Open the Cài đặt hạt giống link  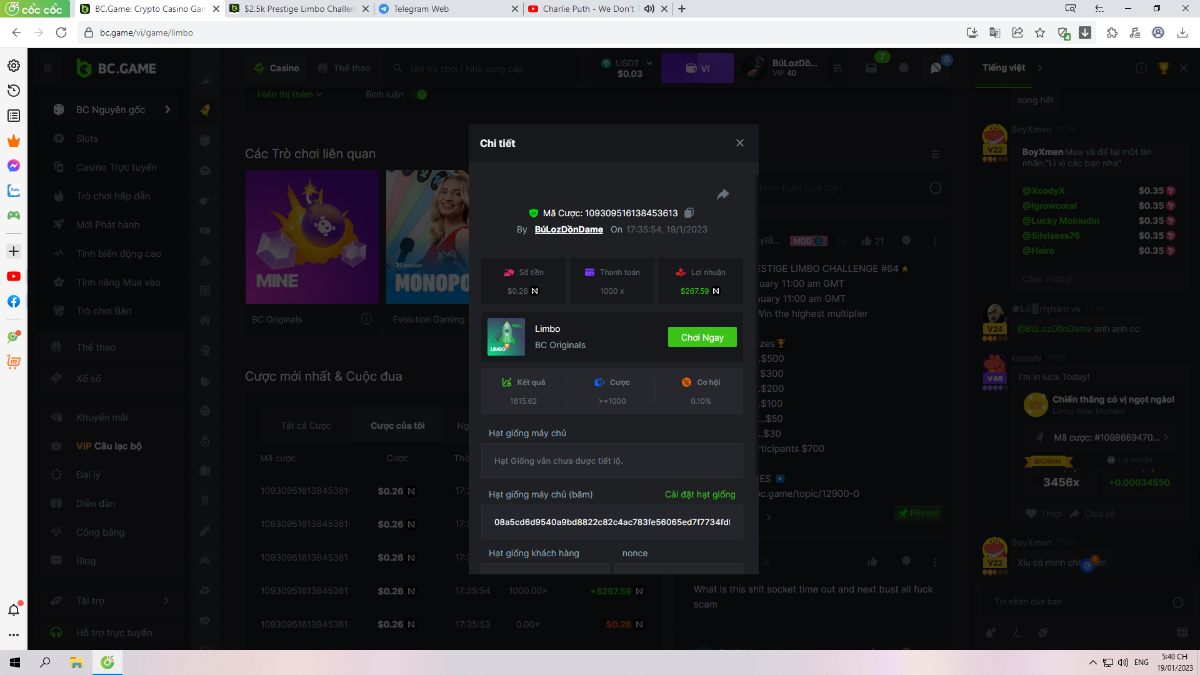(700, 495)
